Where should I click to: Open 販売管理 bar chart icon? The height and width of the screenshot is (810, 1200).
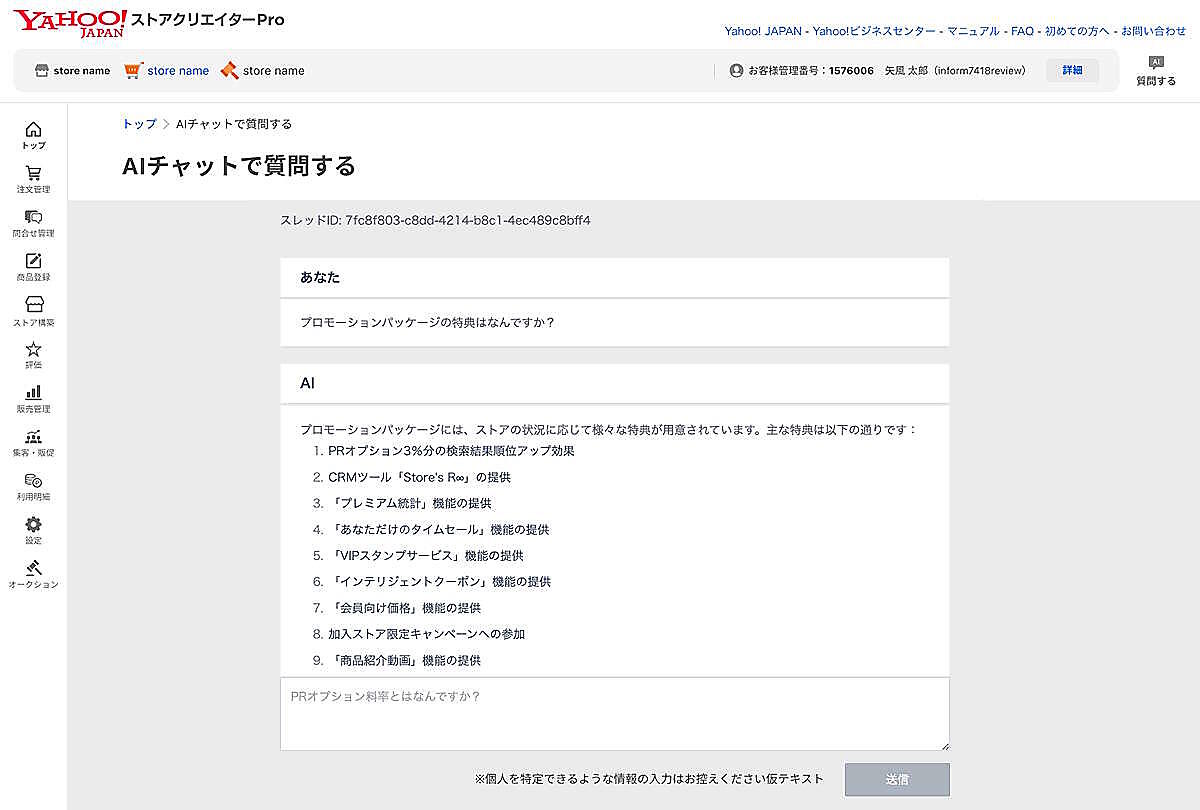pos(33,393)
